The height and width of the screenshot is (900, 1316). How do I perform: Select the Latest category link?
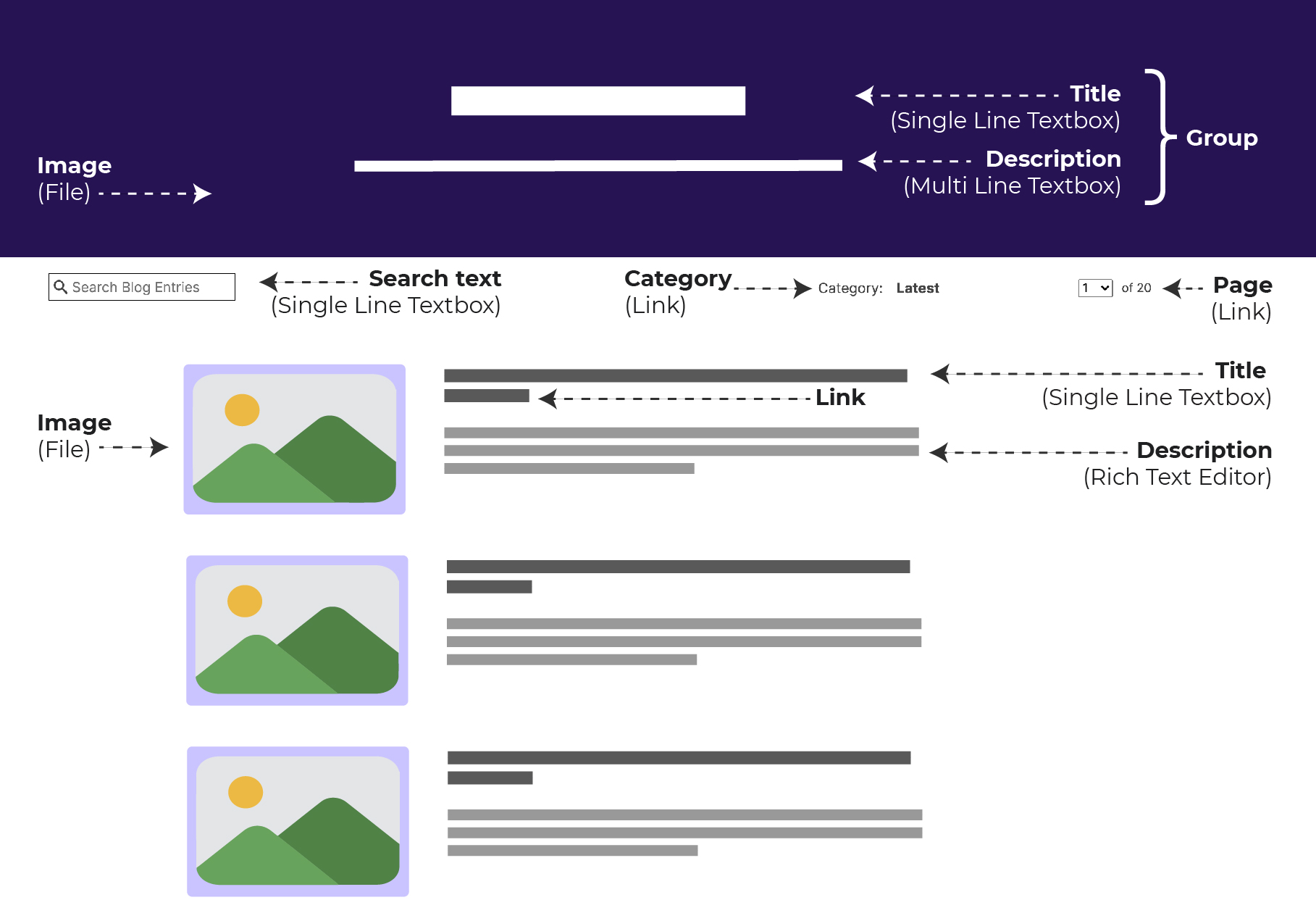(918, 288)
